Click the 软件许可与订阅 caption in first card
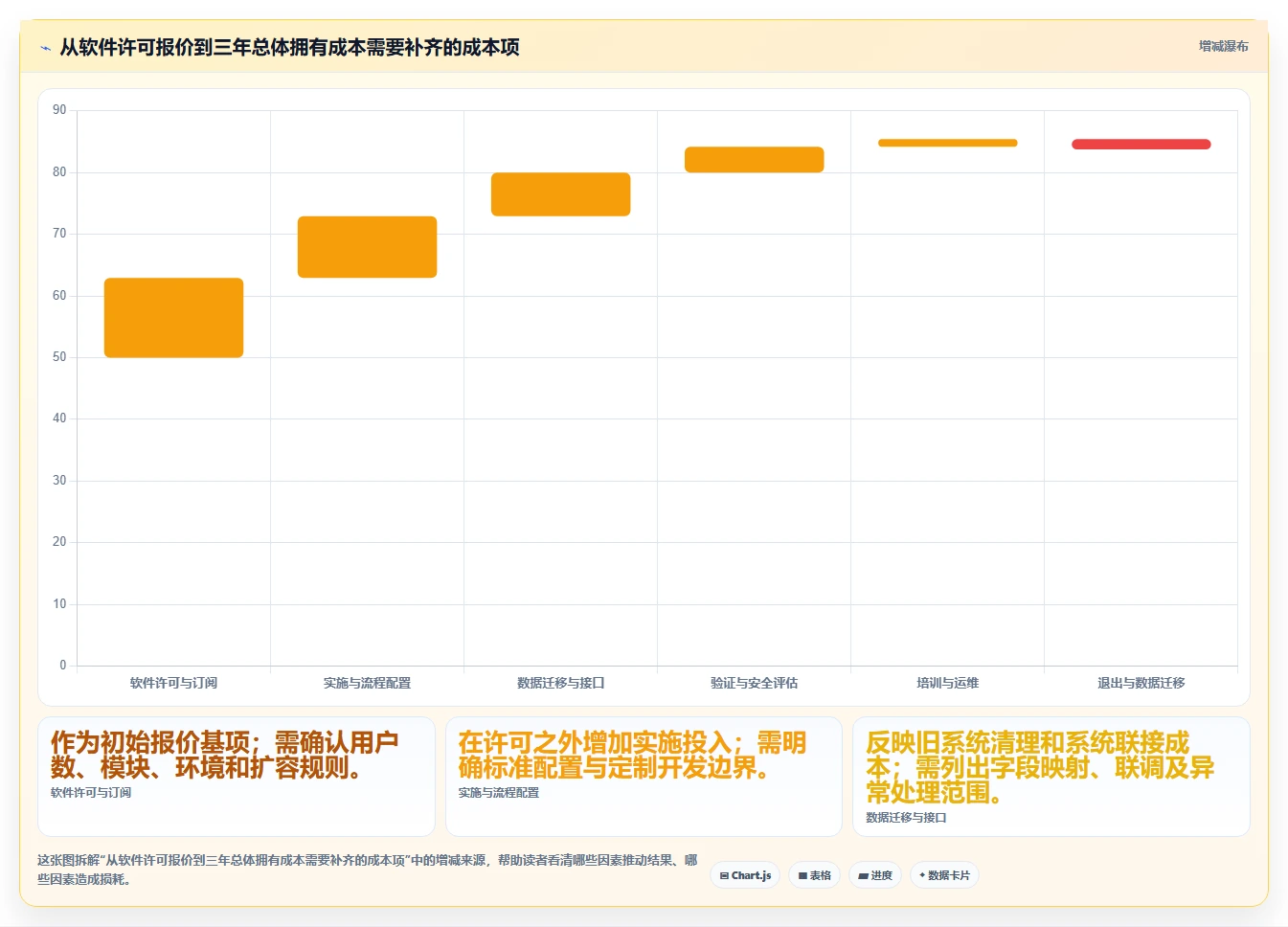The width and height of the screenshot is (1288, 927). 91,793
